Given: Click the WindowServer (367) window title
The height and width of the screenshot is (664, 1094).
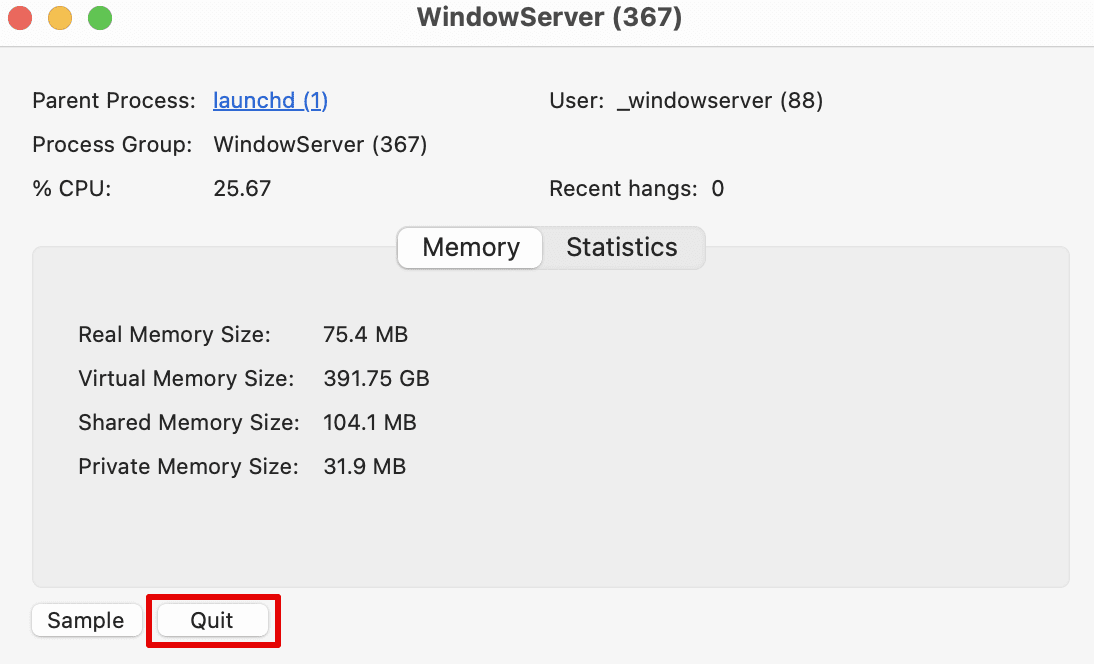Looking at the screenshot, I should click(549, 17).
